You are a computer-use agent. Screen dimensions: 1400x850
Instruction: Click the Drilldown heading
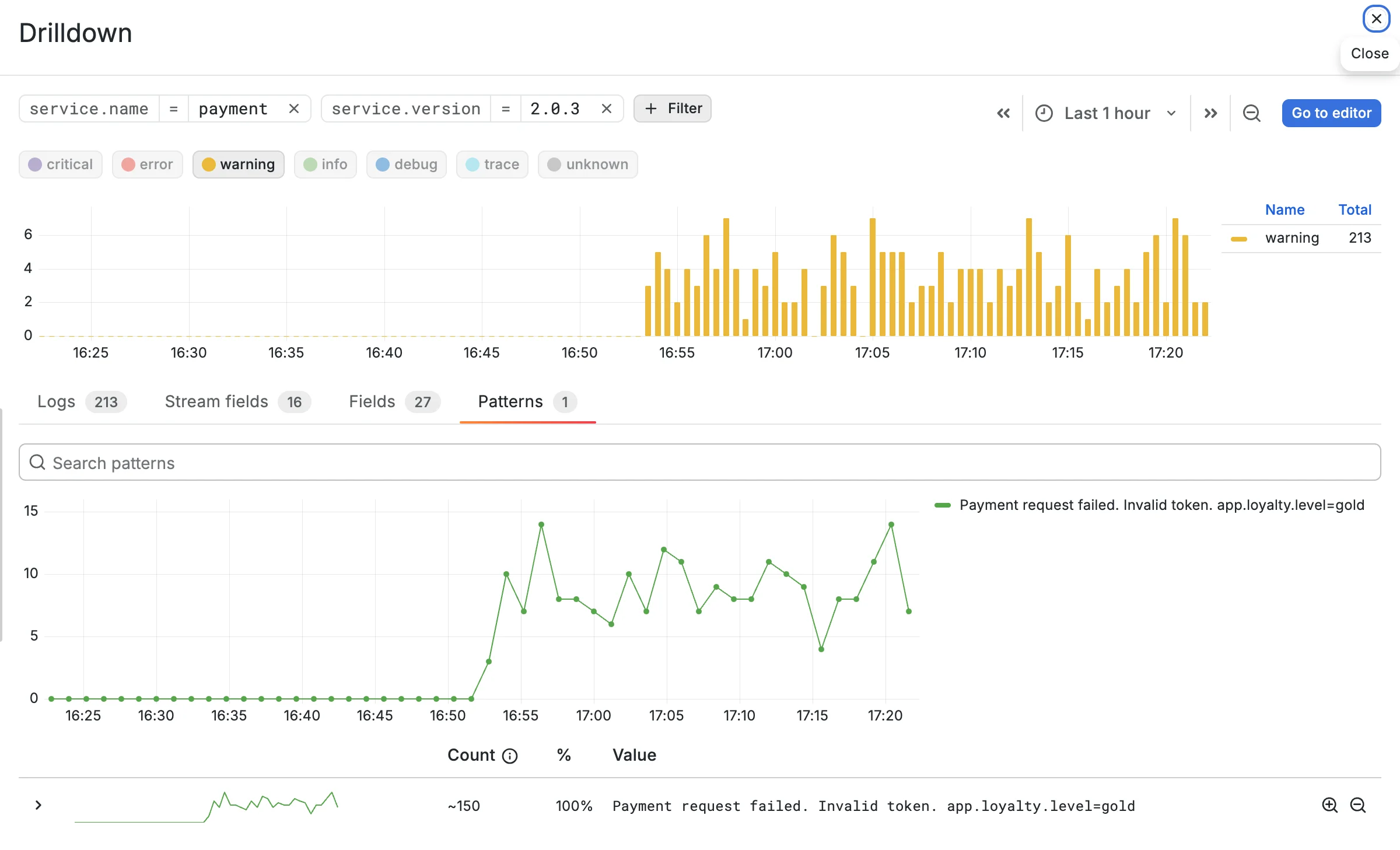pyautogui.click(x=76, y=33)
